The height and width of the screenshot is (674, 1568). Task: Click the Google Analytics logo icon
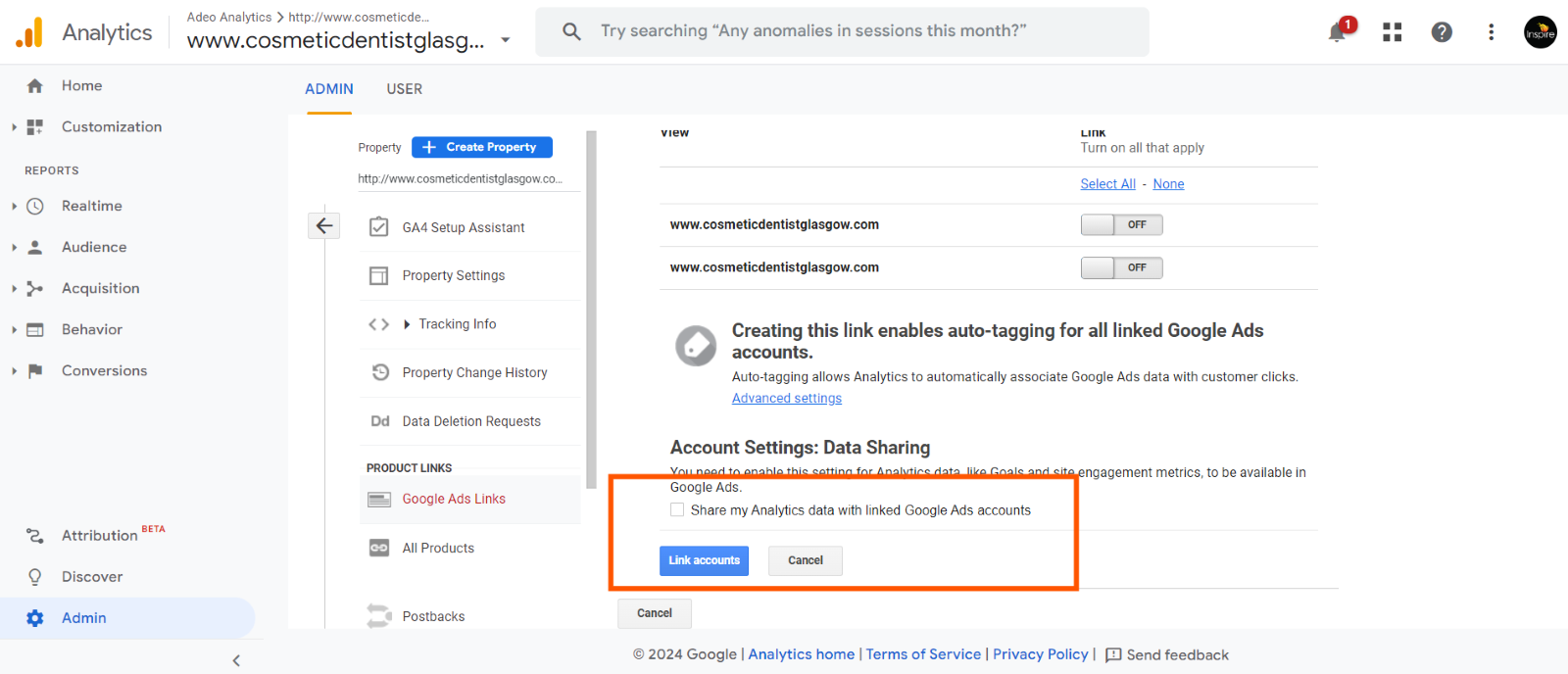[29, 32]
